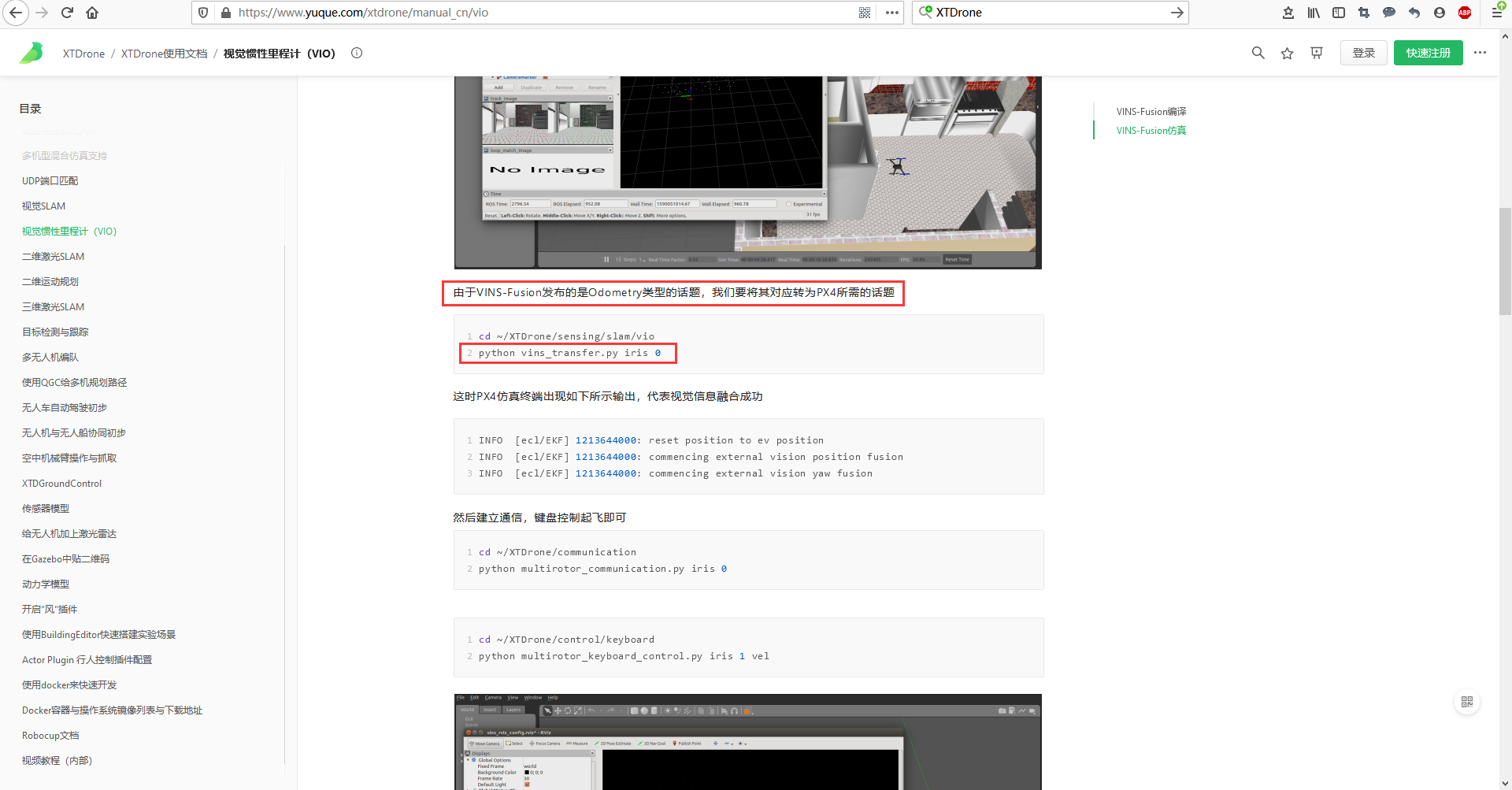Viewport: 1512px width, 790px height.
Task: Jump to VINS-Fusion编译 outline section
Action: click(x=1151, y=112)
